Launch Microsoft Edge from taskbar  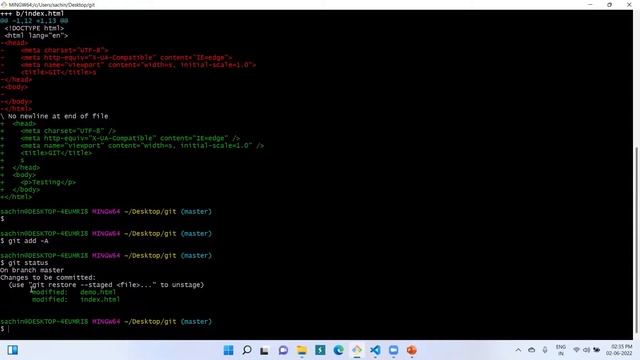(x=338, y=350)
